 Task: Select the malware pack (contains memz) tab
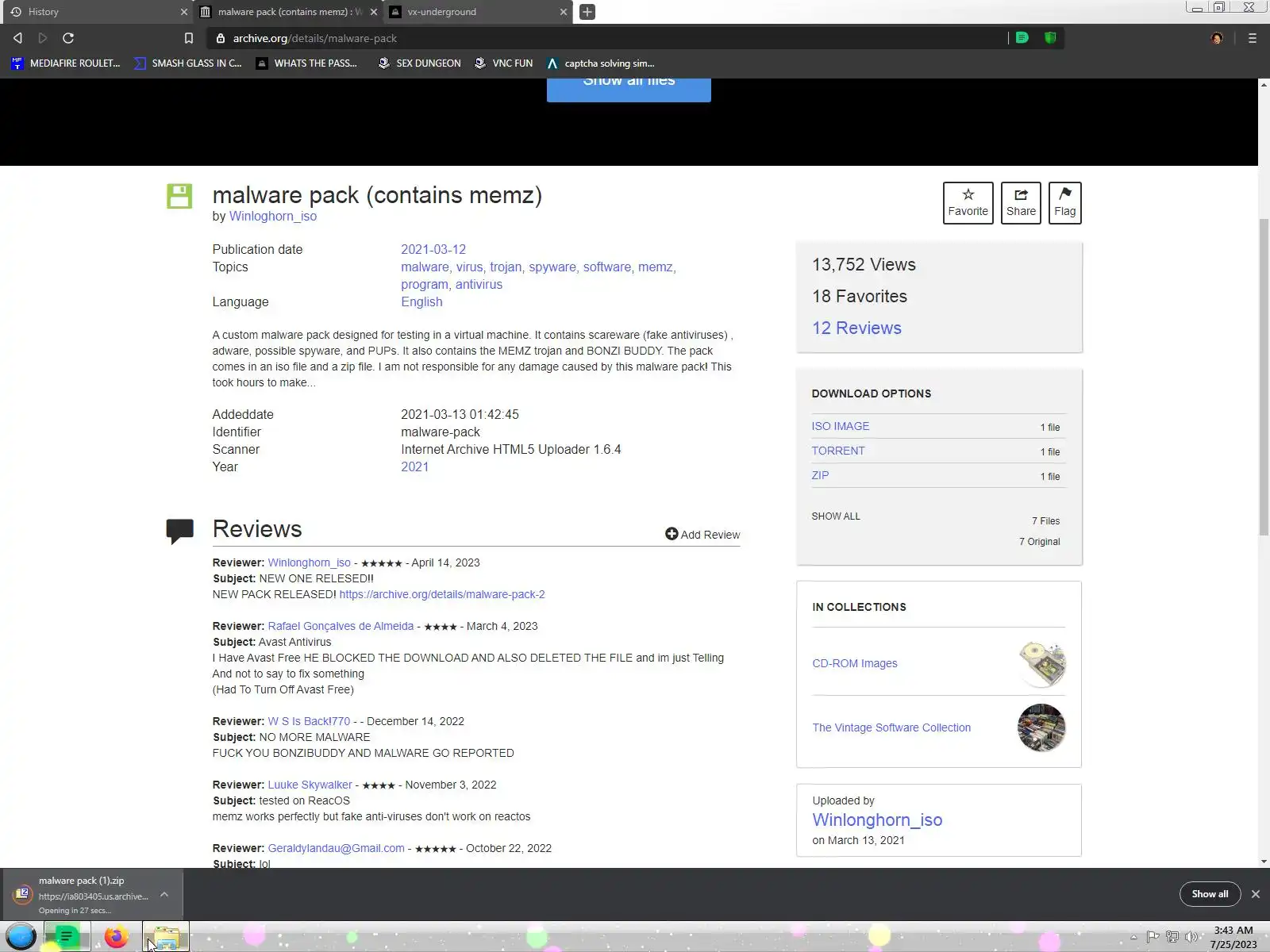(289, 12)
